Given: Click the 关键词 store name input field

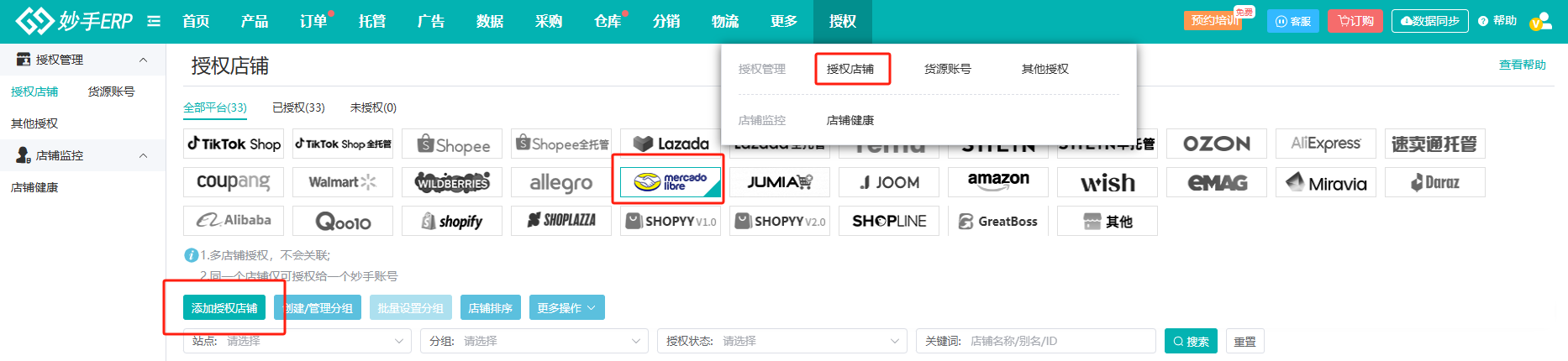Looking at the screenshot, I should [x=1059, y=341].
